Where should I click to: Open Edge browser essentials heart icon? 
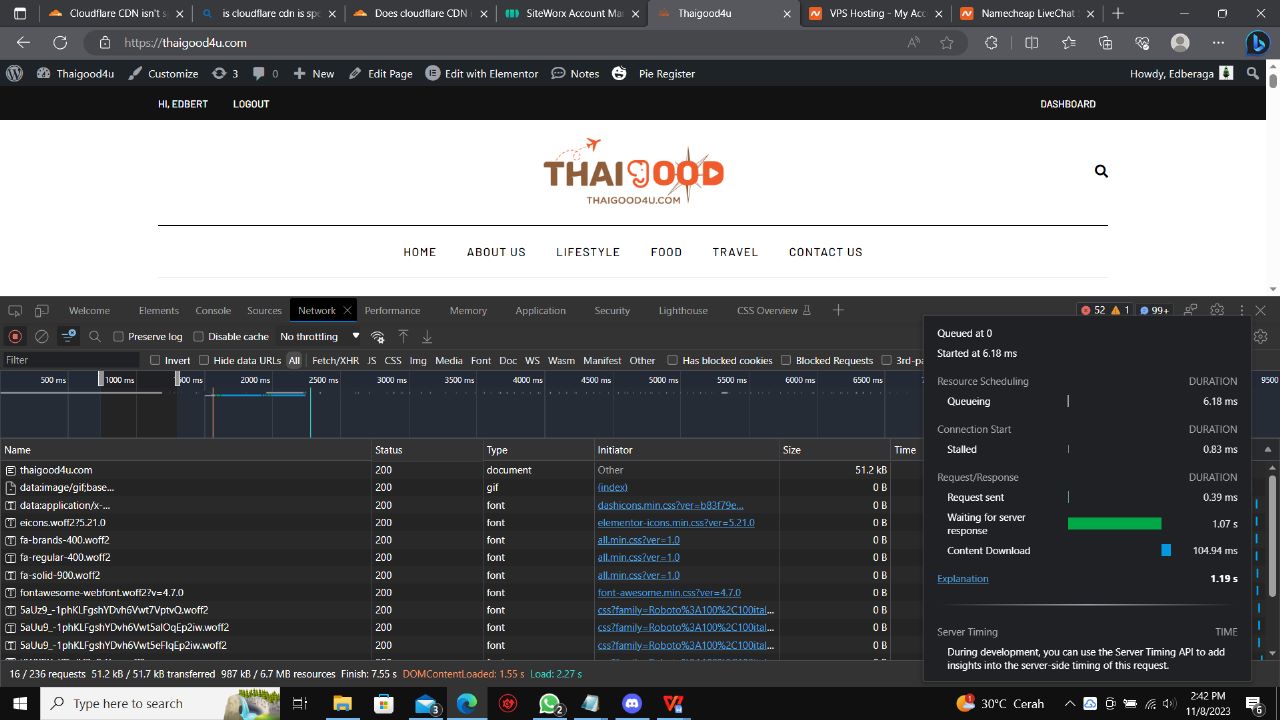coord(1142,43)
